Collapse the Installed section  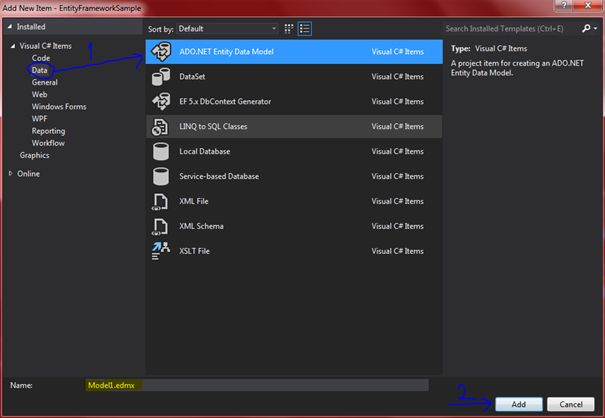[10, 27]
